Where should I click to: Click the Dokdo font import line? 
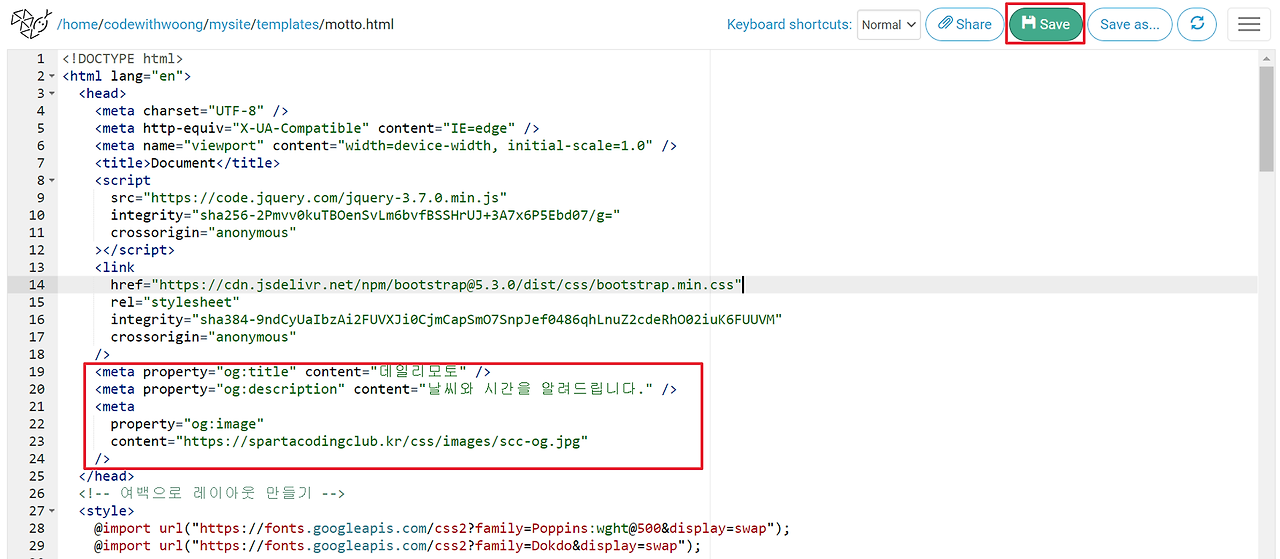pyautogui.click(x=398, y=546)
